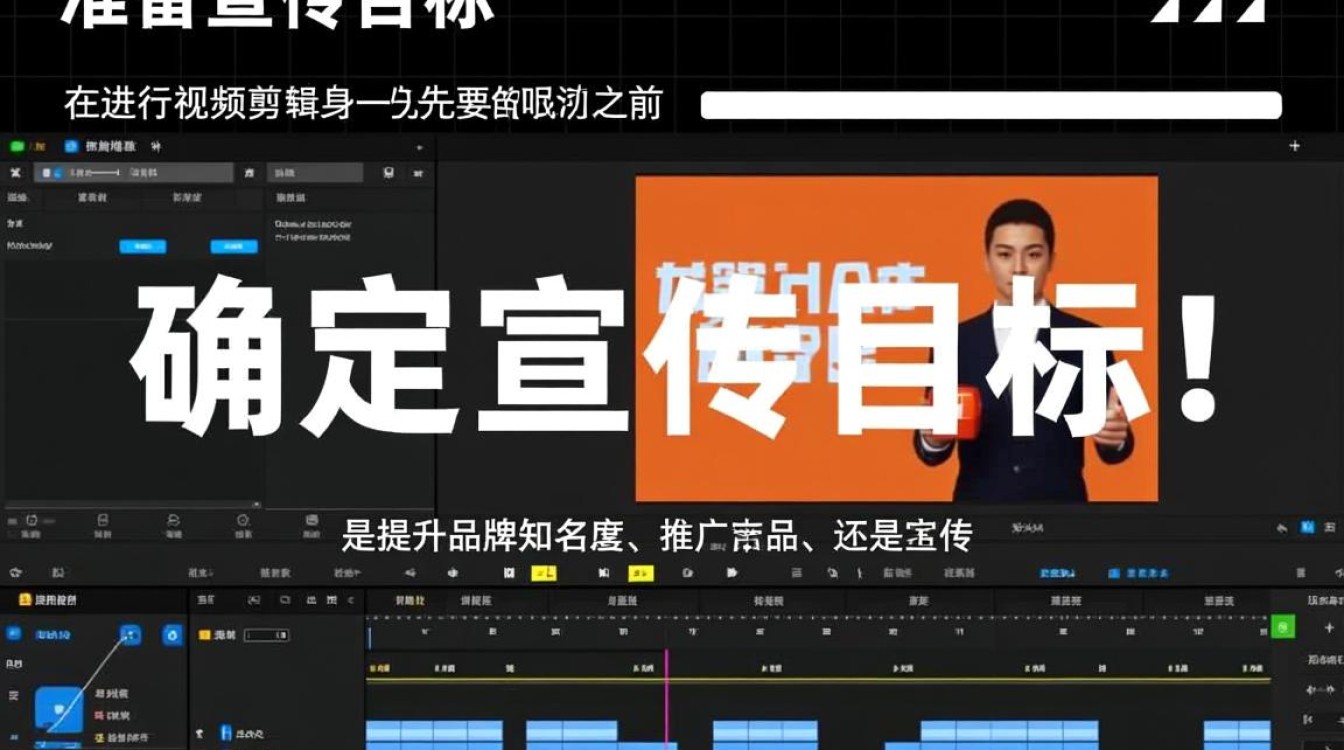Click the save-disk icon in the media panel toolbar
This screenshot has height=750, width=1344.
point(389,173)
